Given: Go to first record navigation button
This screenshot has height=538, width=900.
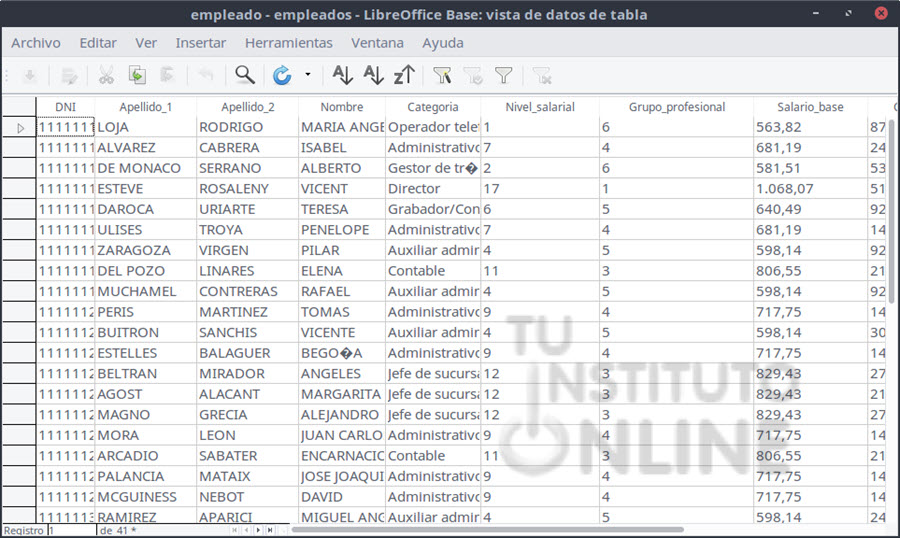Looking at the screenshot, I should click(235, 531).
